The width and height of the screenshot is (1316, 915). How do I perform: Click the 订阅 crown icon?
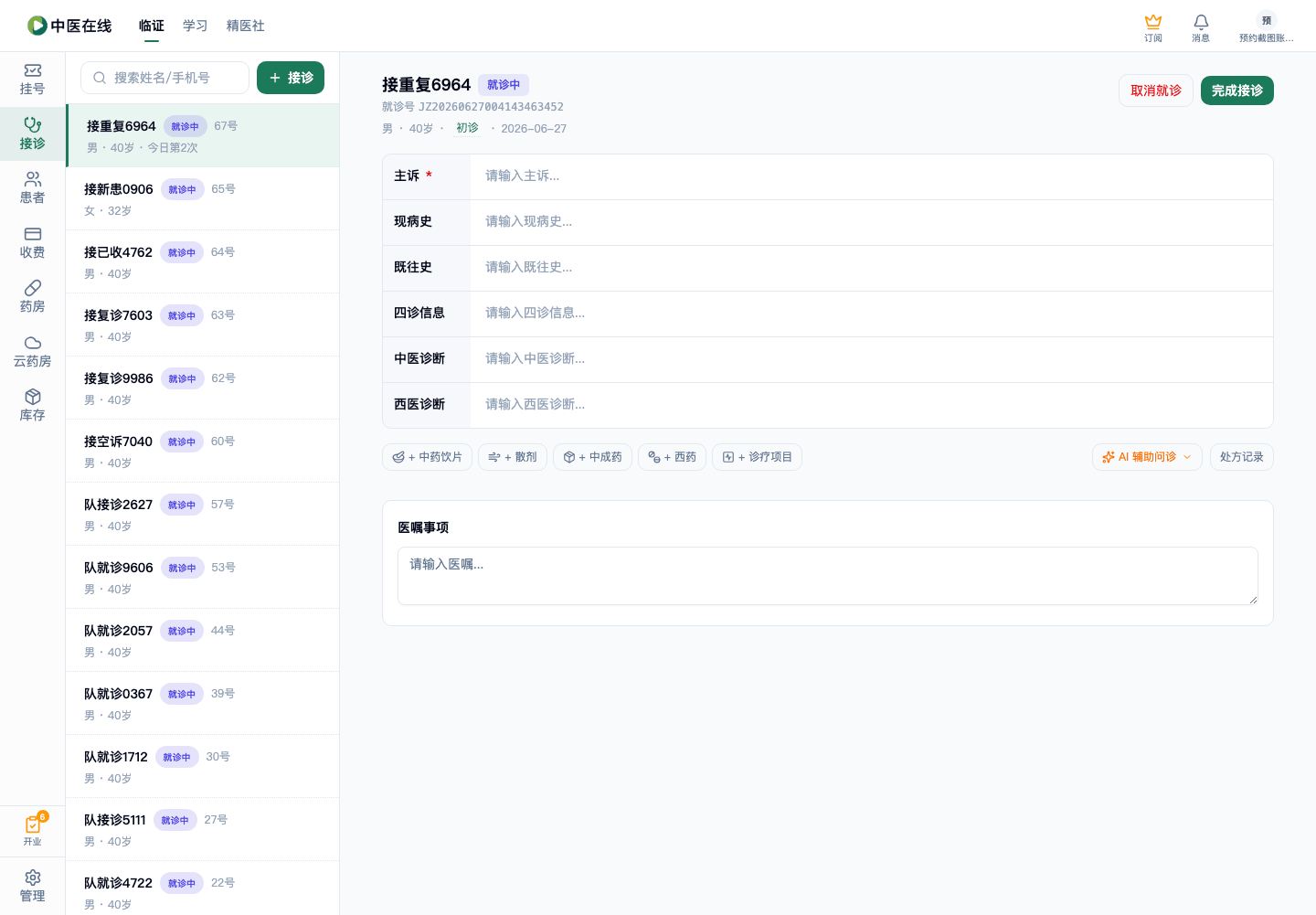(x=1153, y=28)
